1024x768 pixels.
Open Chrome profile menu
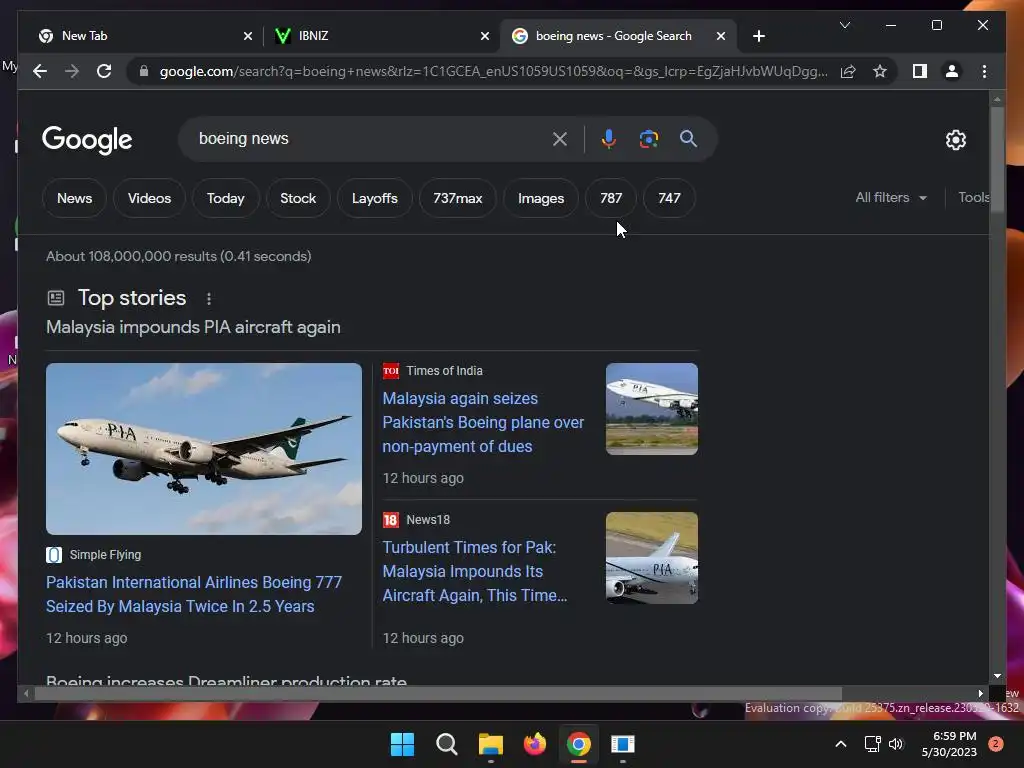[x=952, y=71]
